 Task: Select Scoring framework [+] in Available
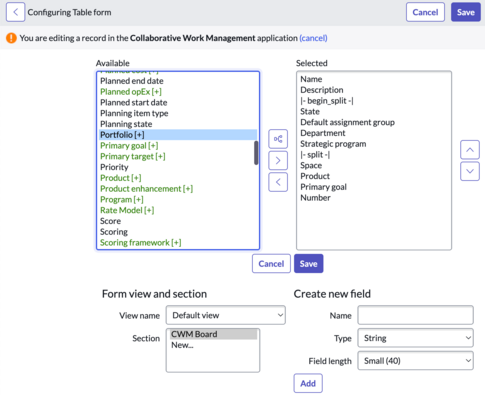[178, 242]
